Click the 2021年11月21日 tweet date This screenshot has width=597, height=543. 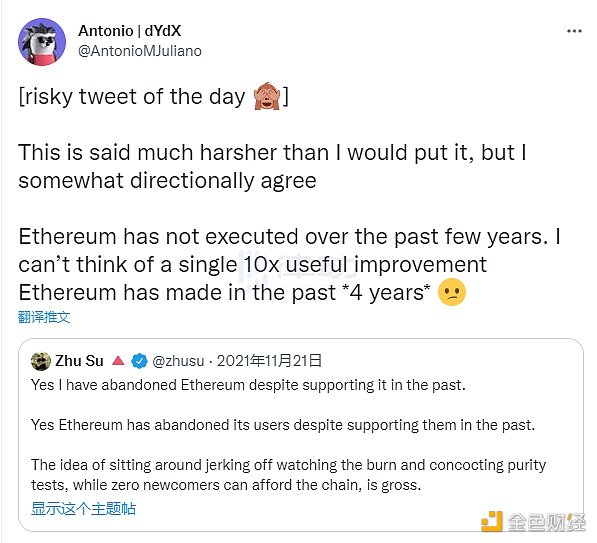point(270,361)
